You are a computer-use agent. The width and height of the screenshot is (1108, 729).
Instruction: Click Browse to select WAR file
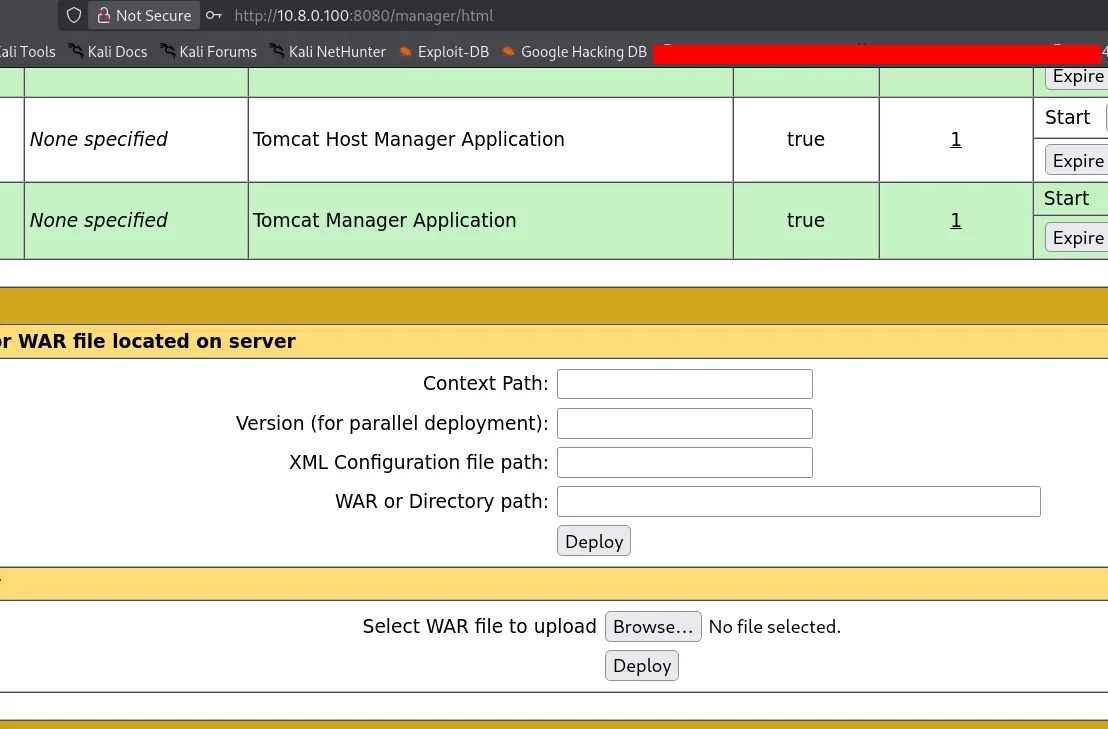pyautogui.click(x=653, y=627)
